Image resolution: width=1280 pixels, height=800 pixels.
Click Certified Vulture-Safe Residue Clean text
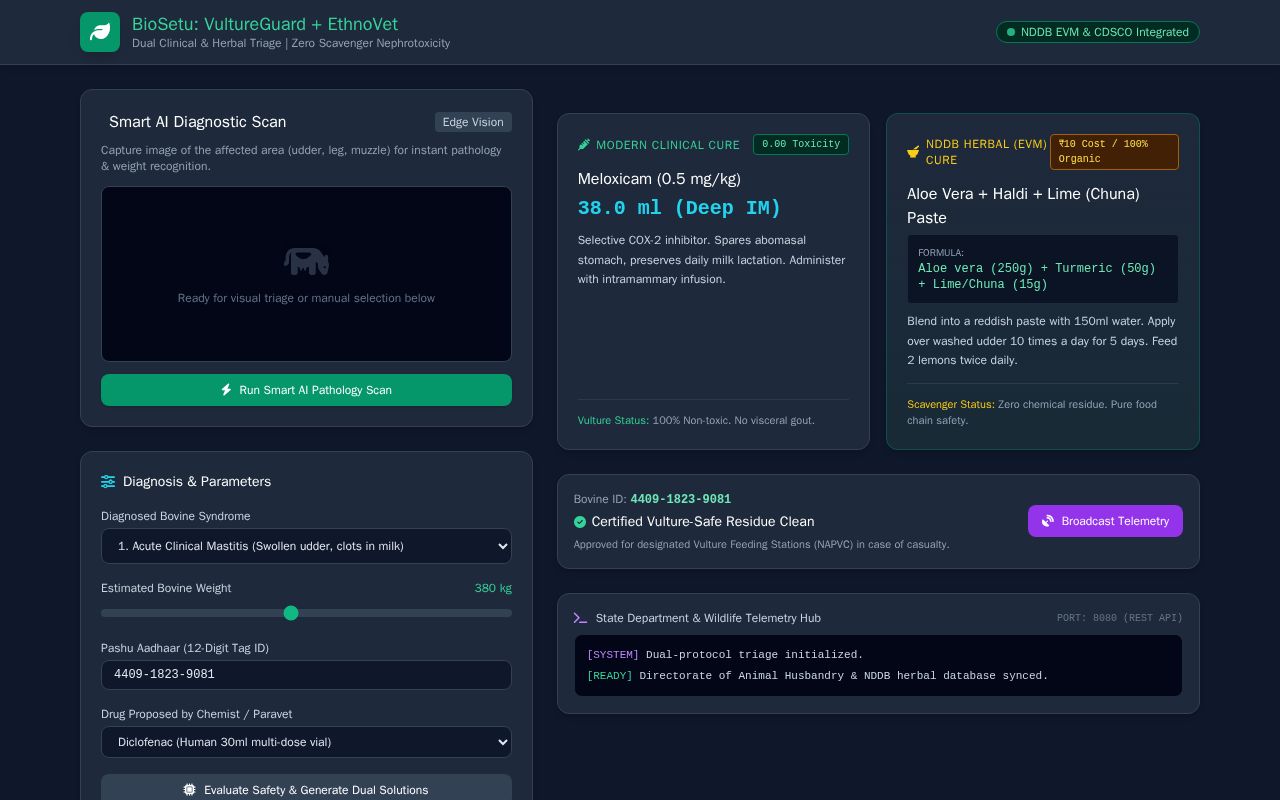(703, 522)
